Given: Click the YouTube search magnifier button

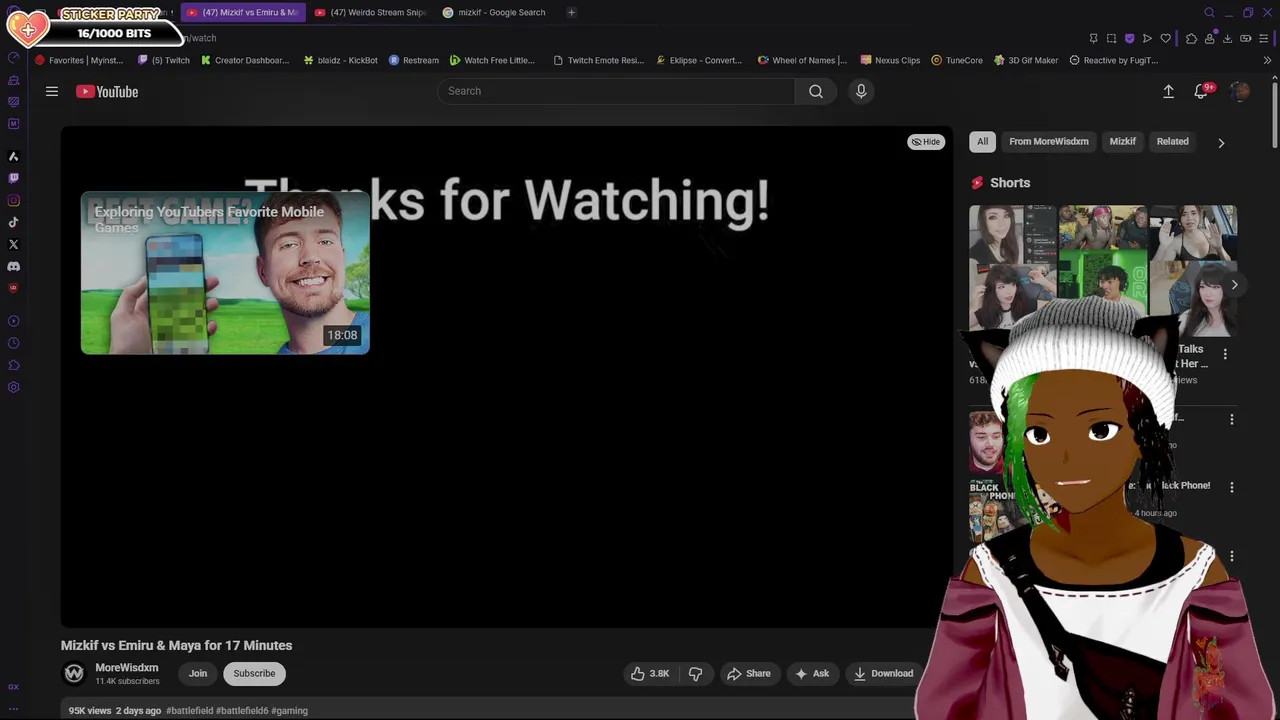Looking at the screenshot, I should pyautogui.click(x=816, y=91).
